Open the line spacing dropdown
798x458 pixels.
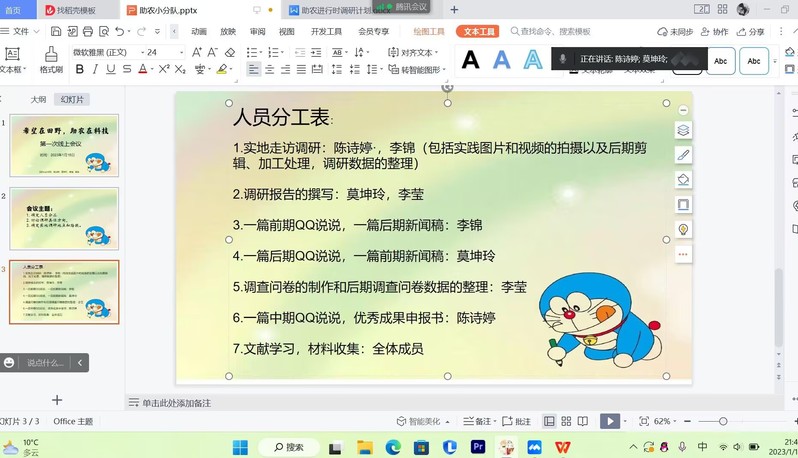click(374, 69)
